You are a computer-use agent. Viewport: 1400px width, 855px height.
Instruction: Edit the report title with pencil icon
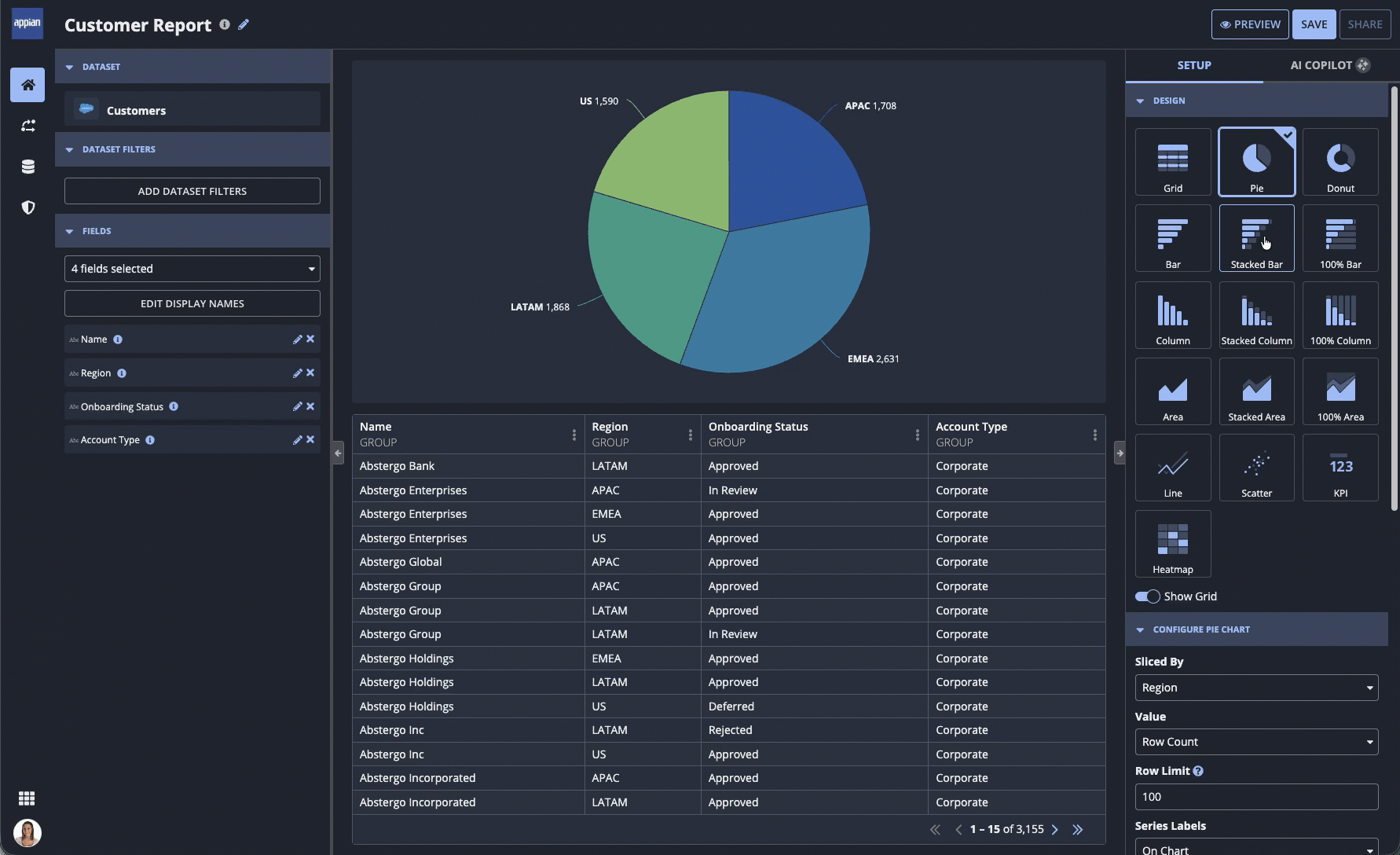(244, 24)
